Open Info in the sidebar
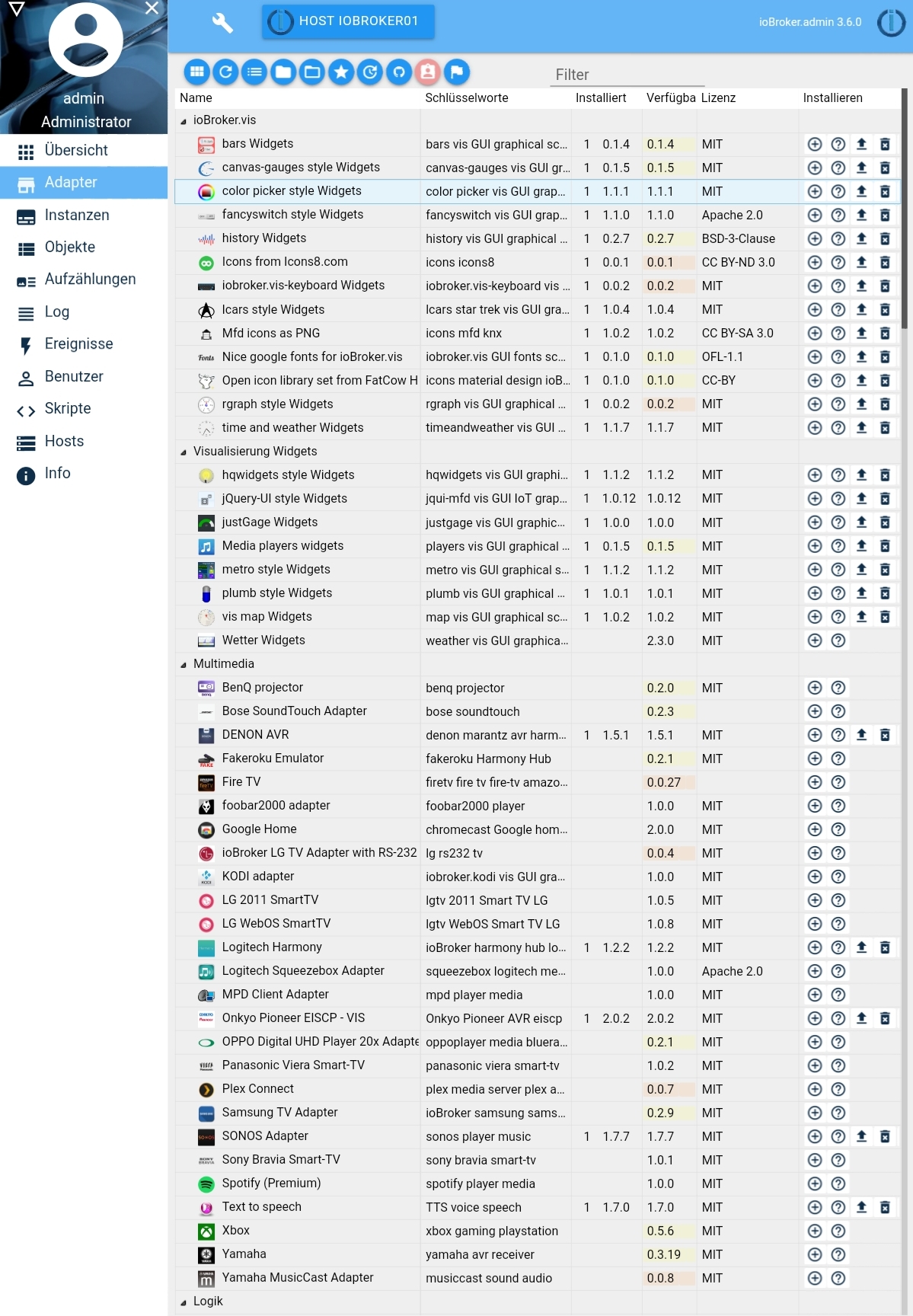This screenshot has height=1316, width=913. 84,474
